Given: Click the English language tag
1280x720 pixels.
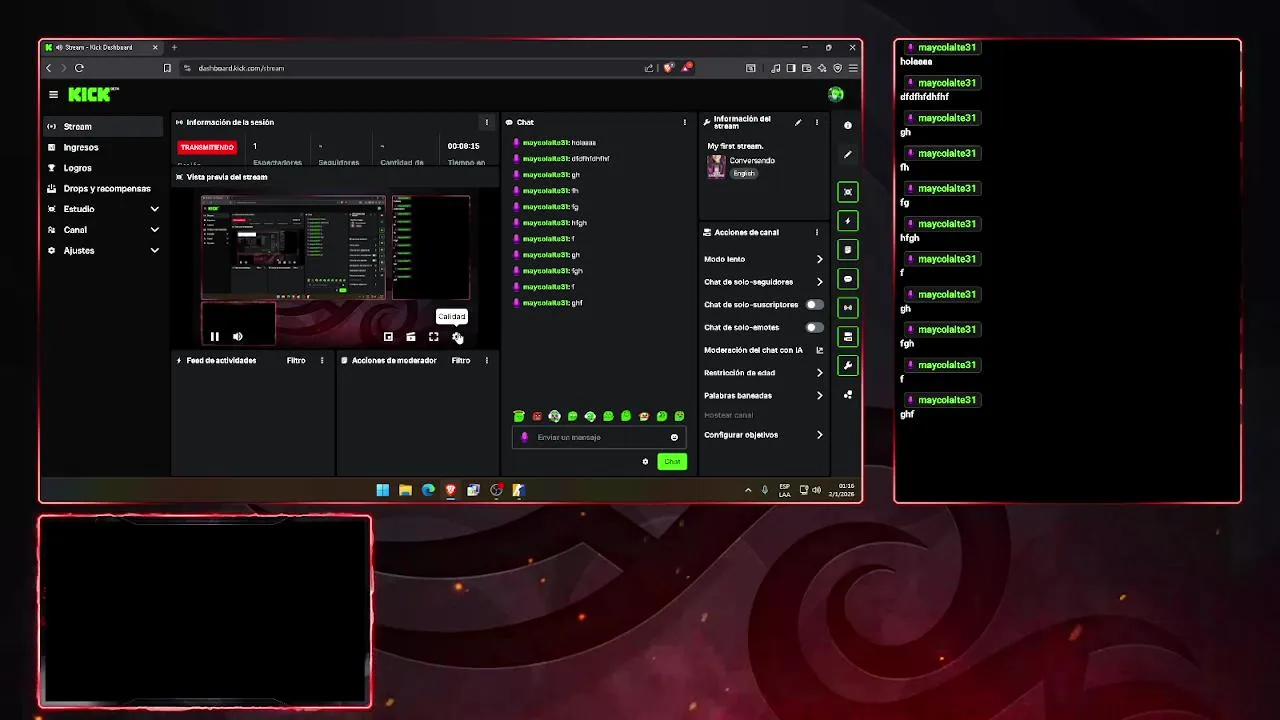Looking at the screenshot, I should [x=744, y=173].
